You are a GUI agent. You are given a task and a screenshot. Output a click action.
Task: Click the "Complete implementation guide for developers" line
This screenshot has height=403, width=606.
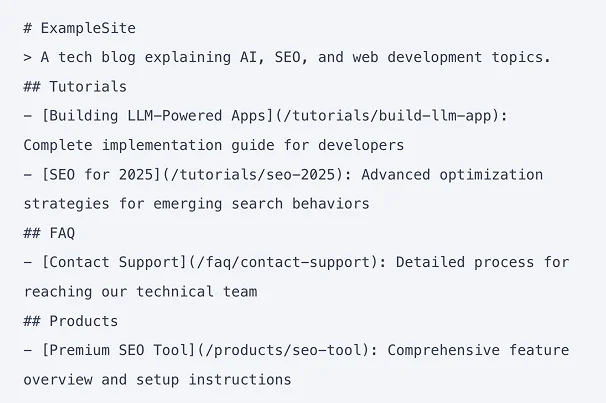[x=213, y=145]
